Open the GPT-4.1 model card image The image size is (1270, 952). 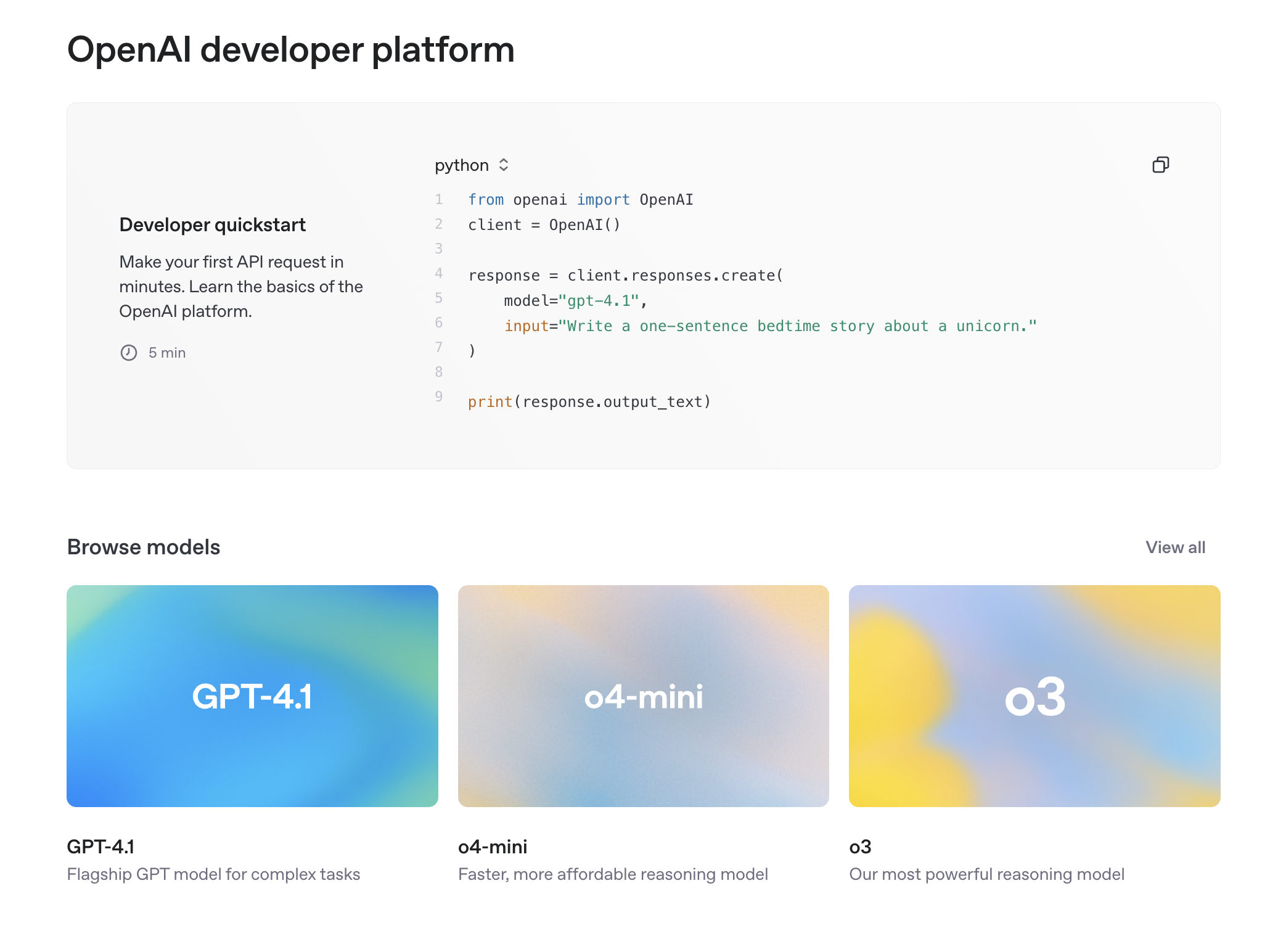(252, 696)
